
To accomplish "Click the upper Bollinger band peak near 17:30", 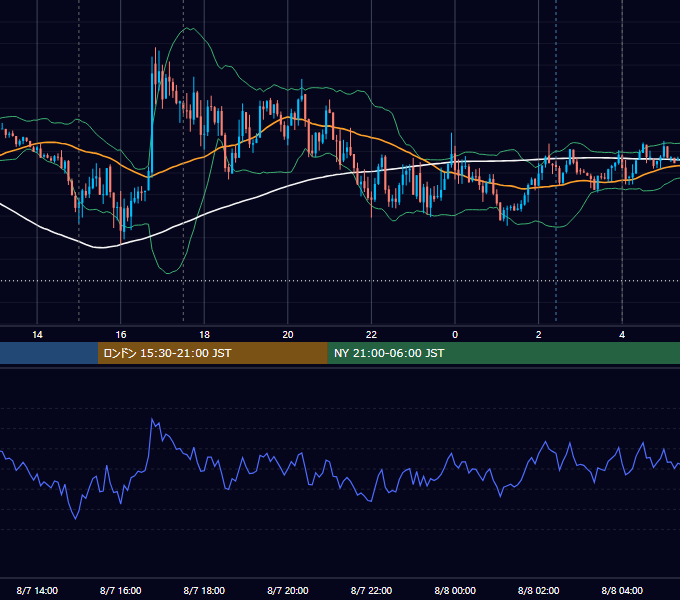I will (x=188, y=29).
